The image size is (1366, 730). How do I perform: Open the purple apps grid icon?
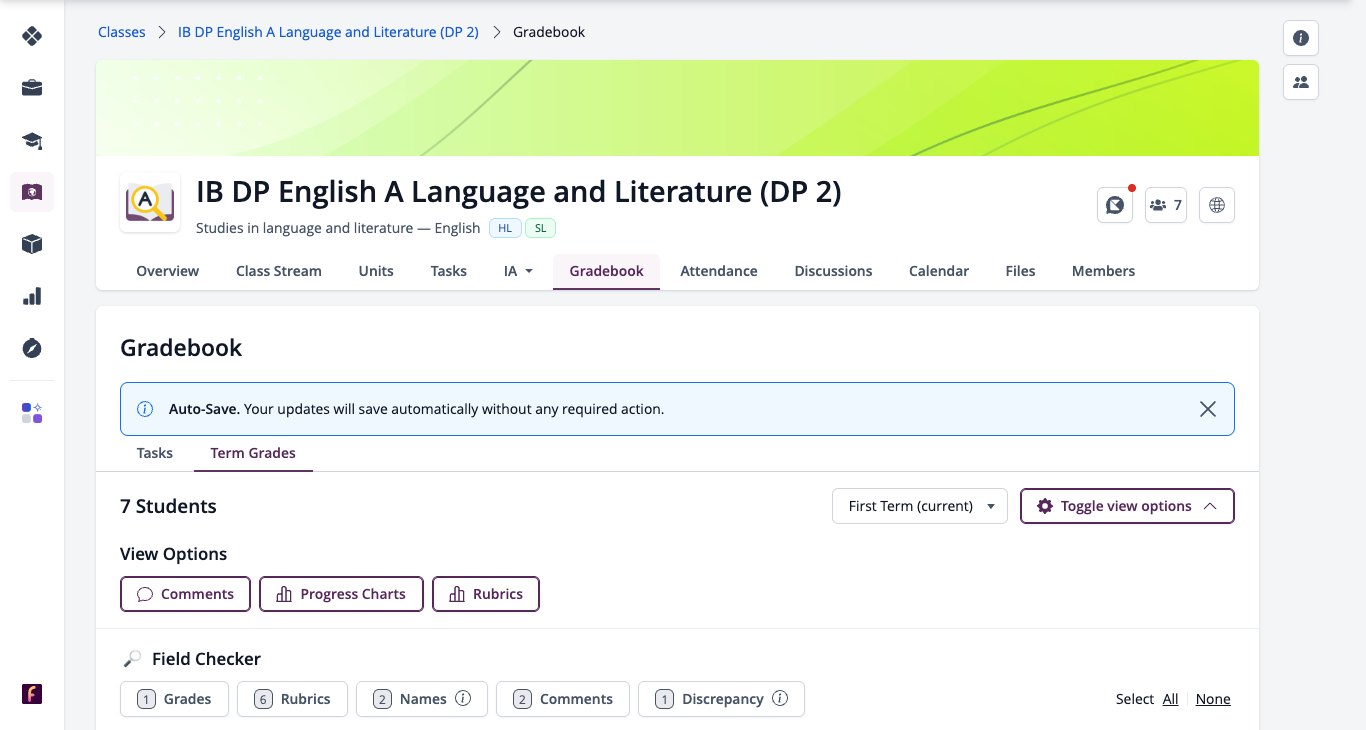pyautogui.click(x=32, y=413)
